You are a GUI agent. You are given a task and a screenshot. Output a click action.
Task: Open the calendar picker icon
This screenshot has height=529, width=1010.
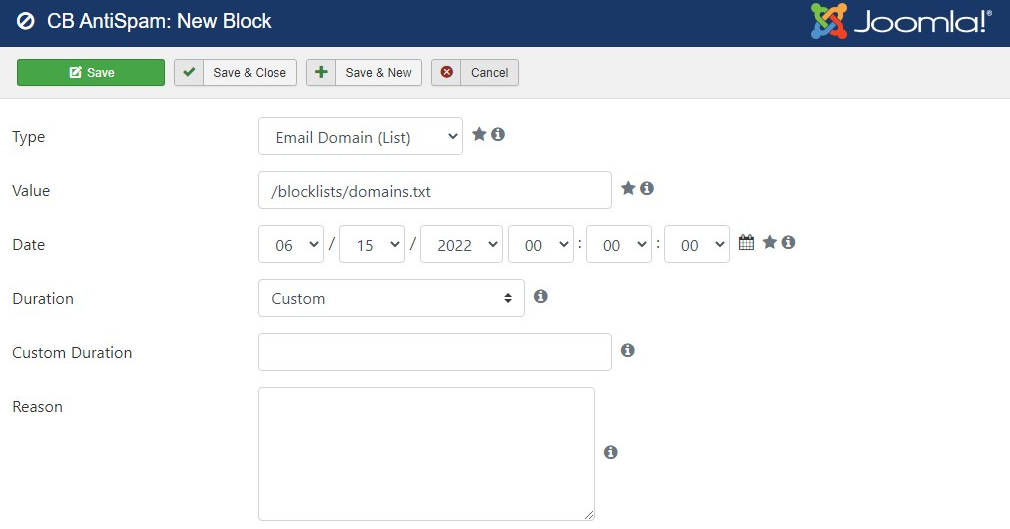(746, 242)
